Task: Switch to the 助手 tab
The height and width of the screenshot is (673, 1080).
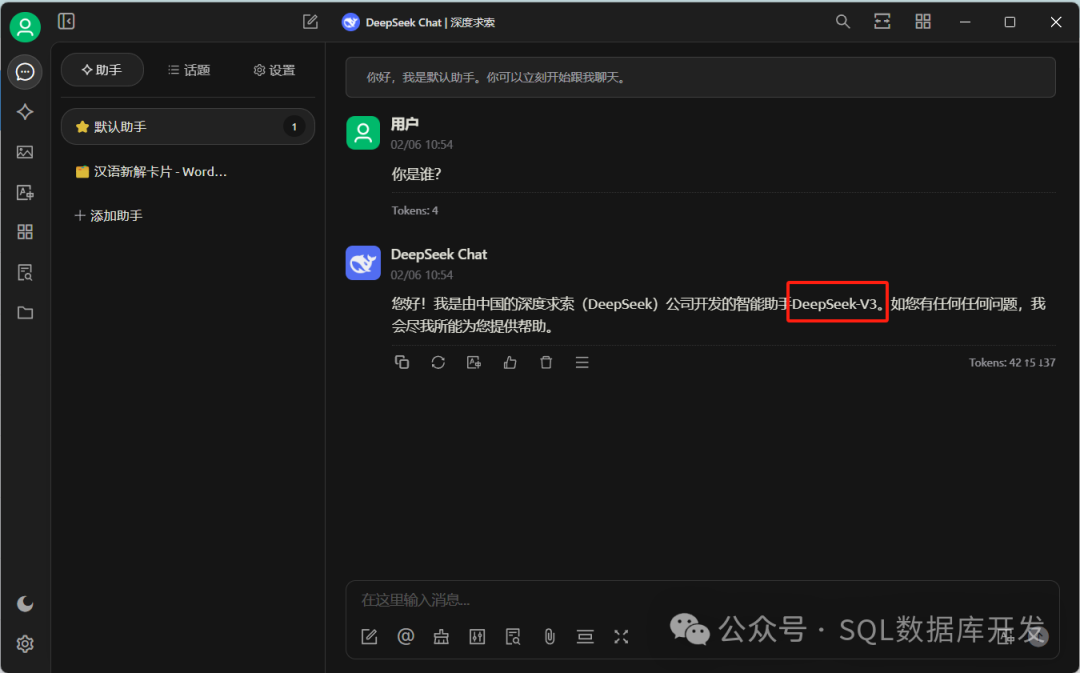Action: pos(102,70)
